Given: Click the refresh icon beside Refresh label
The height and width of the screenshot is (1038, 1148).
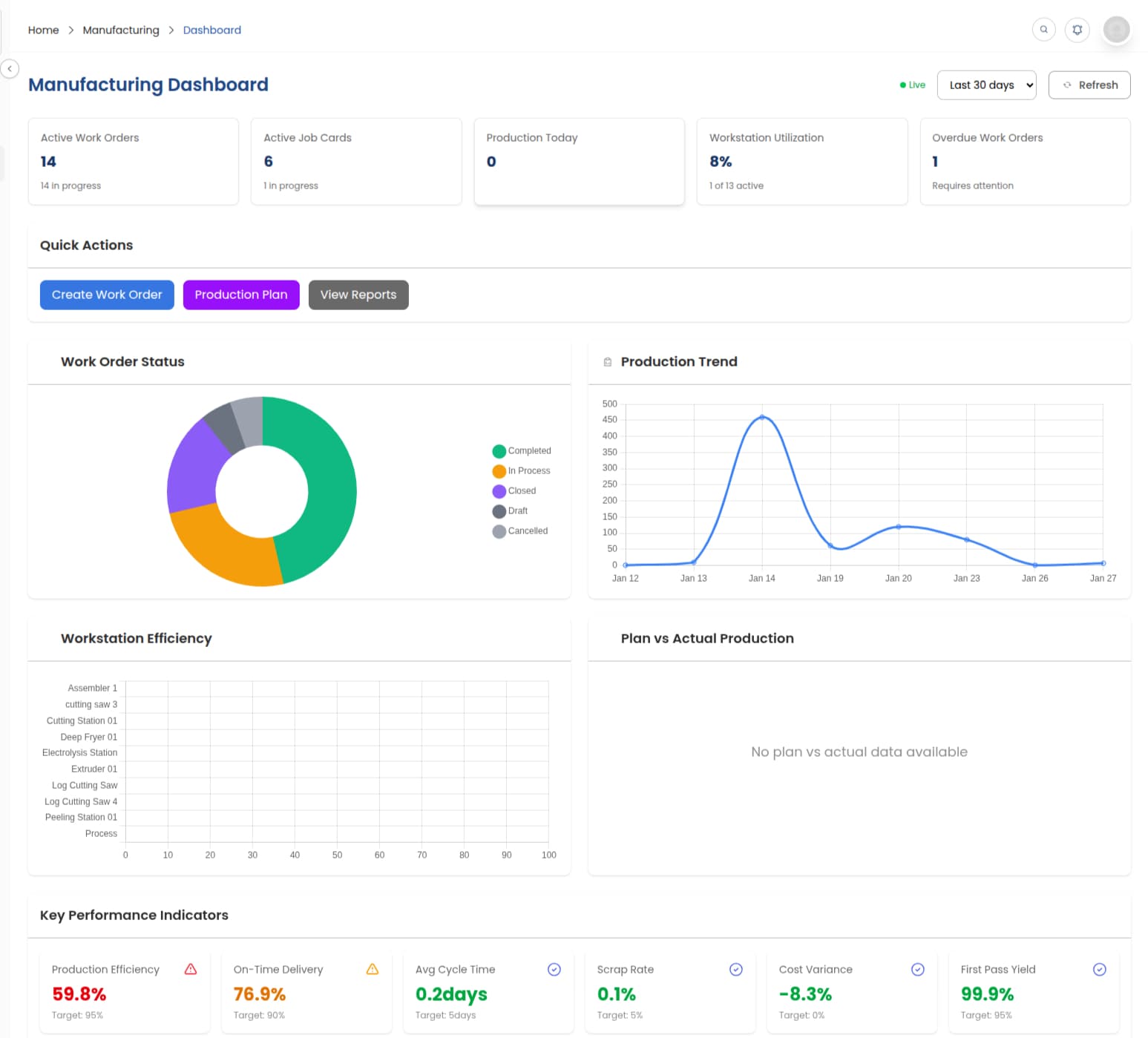Looking at the screenshot, I should pyautogui.click(x=1069, y=85).
